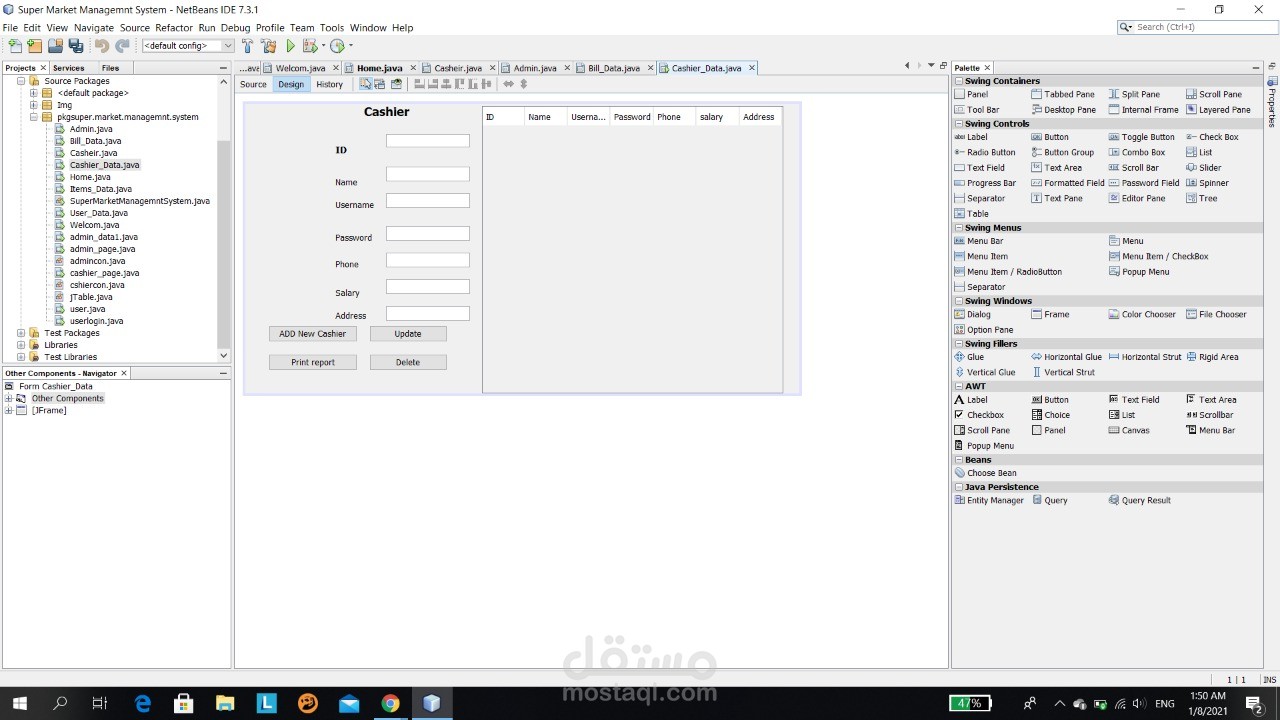Expand the JFrame node in Navigator
Screen dimensions: 1280x720
[8, 410]
